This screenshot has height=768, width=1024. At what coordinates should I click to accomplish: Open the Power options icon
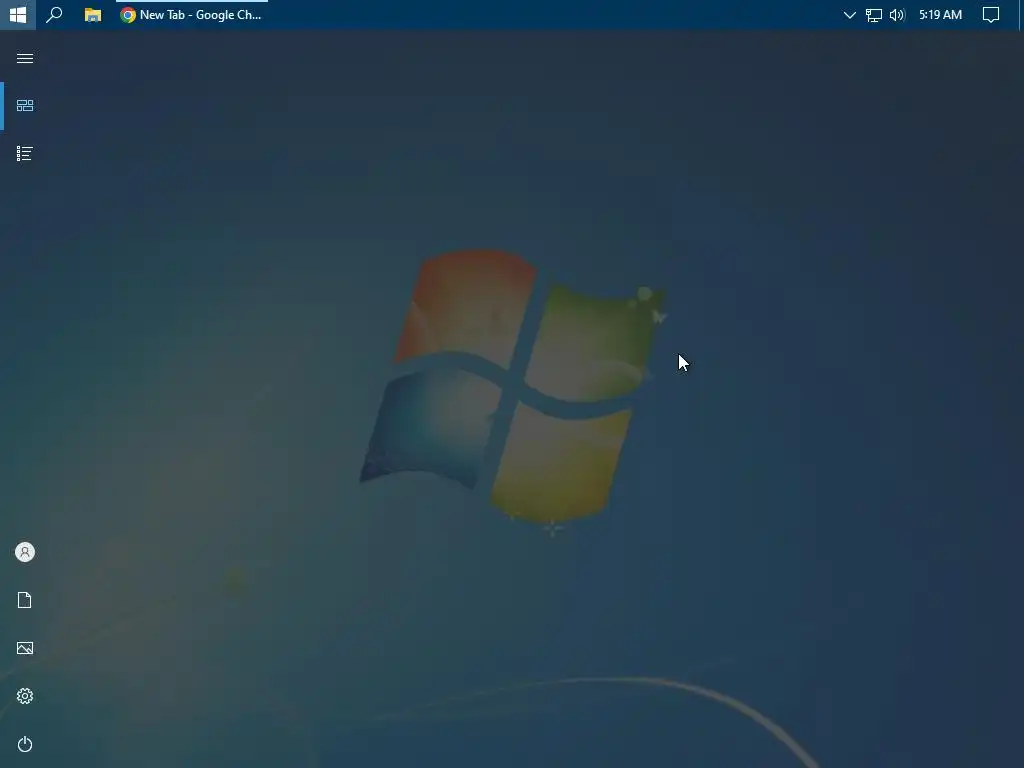click(25, 744)
